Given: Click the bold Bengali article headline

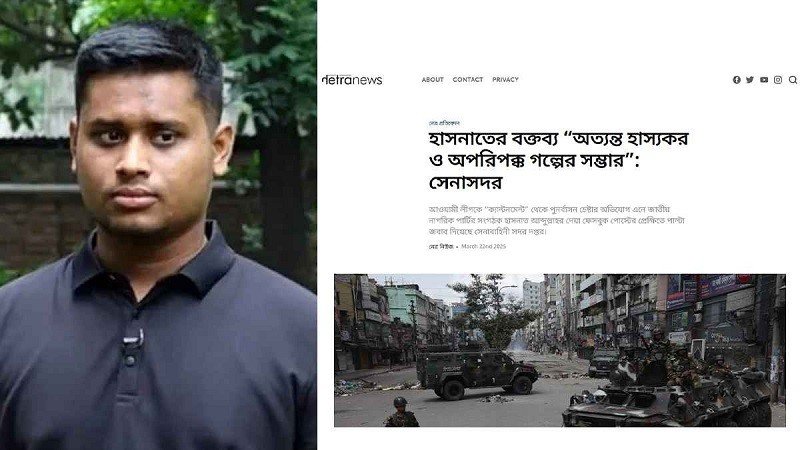Looking at the screenshot, I should point(558,160).
